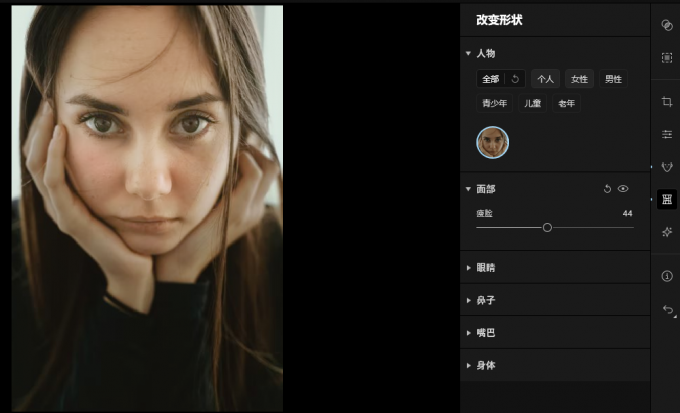680x413 pixels.
Task: Select the 青少年 person filter
Action: pyautogui.click(x=494, y=103)
